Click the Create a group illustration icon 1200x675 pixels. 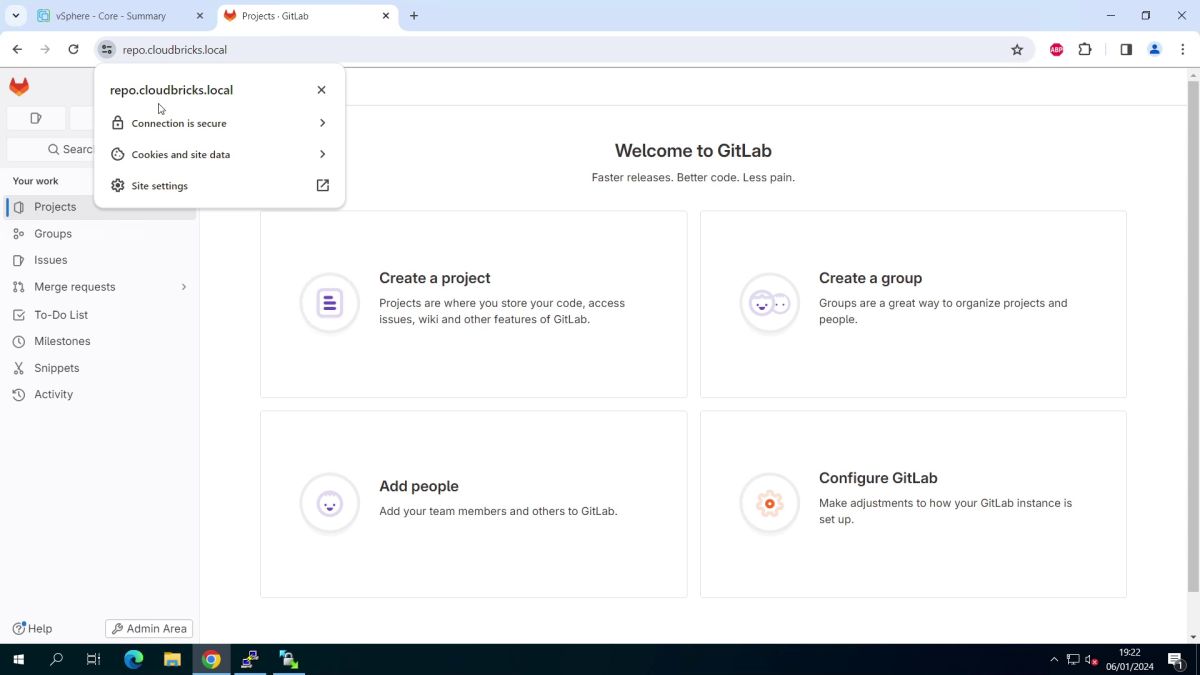click(x=769, y=303)
